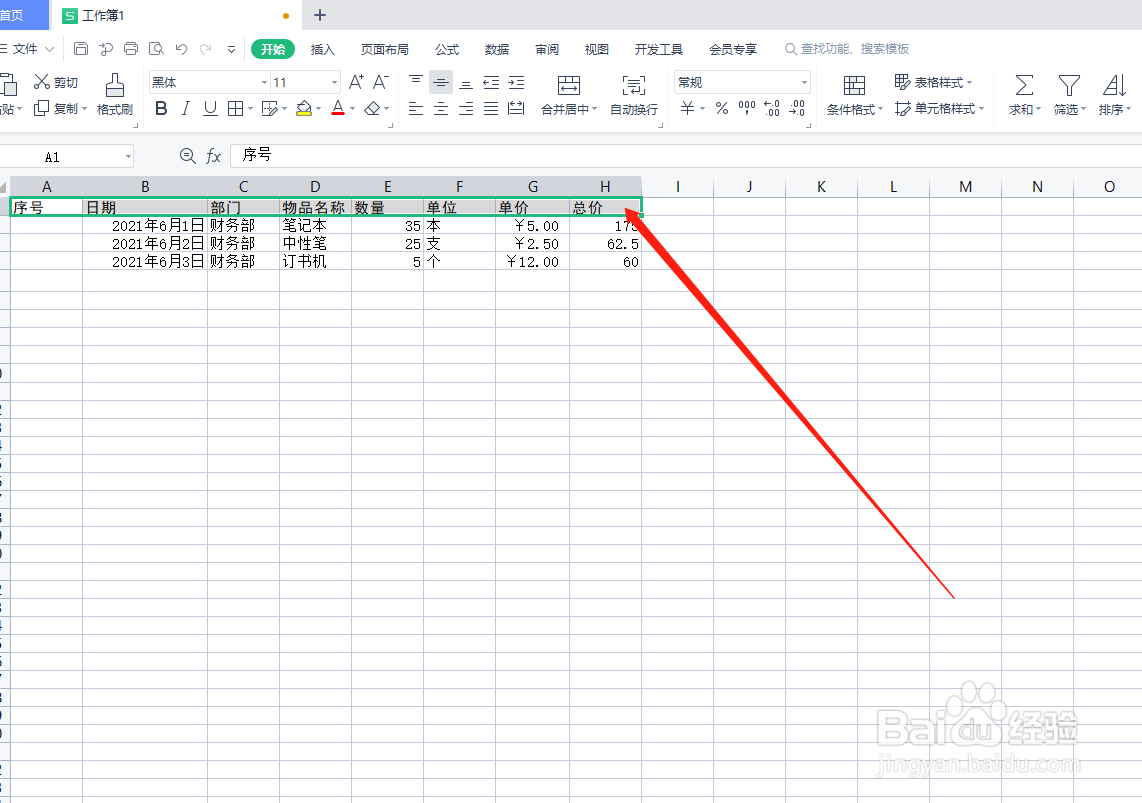This screenshot has height=803, width=1142.
Task: Expand the 单元格样式 dropdown
Action: (x=982, y=108)
